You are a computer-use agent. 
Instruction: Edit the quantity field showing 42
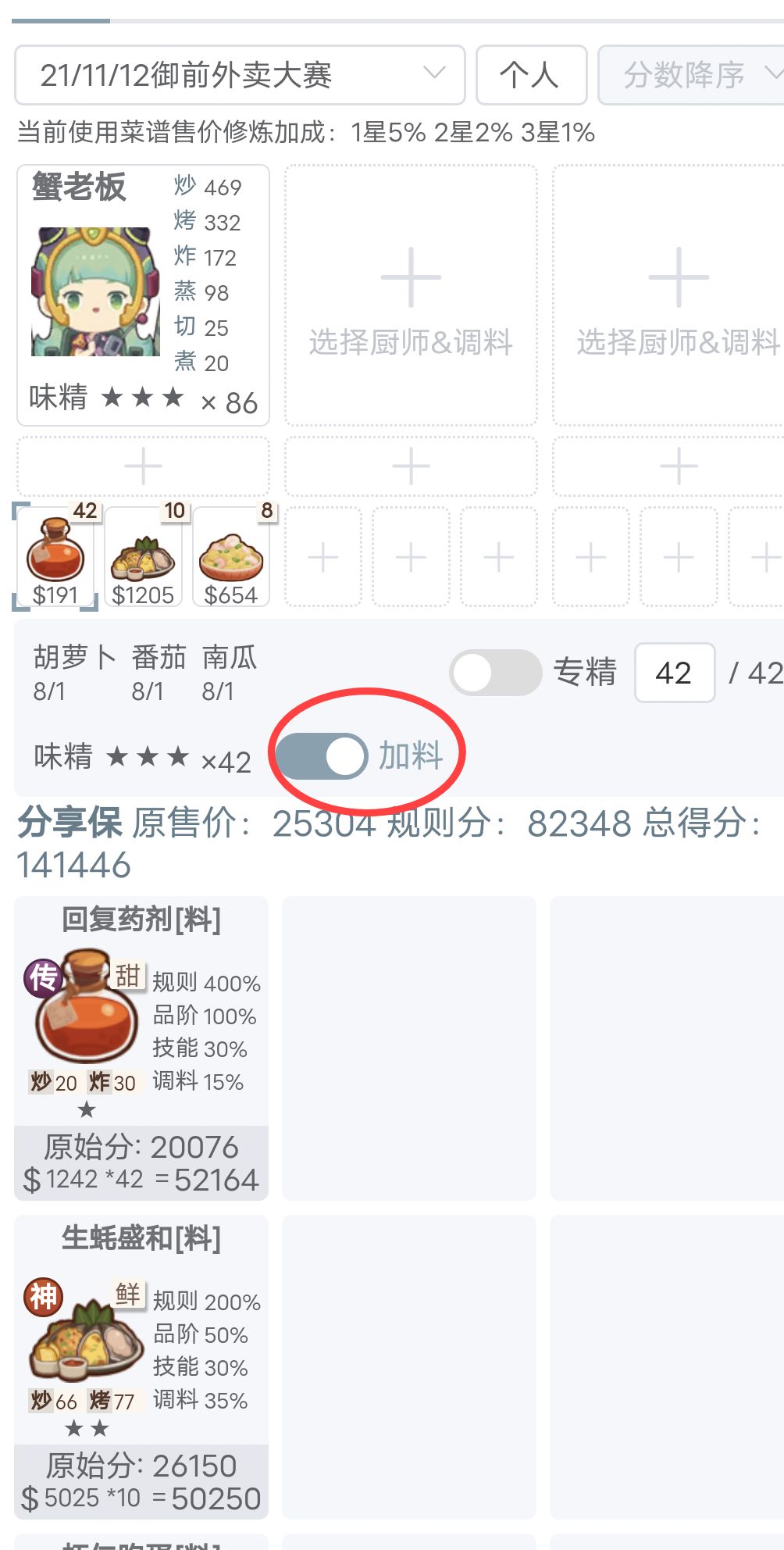[675, 673]
